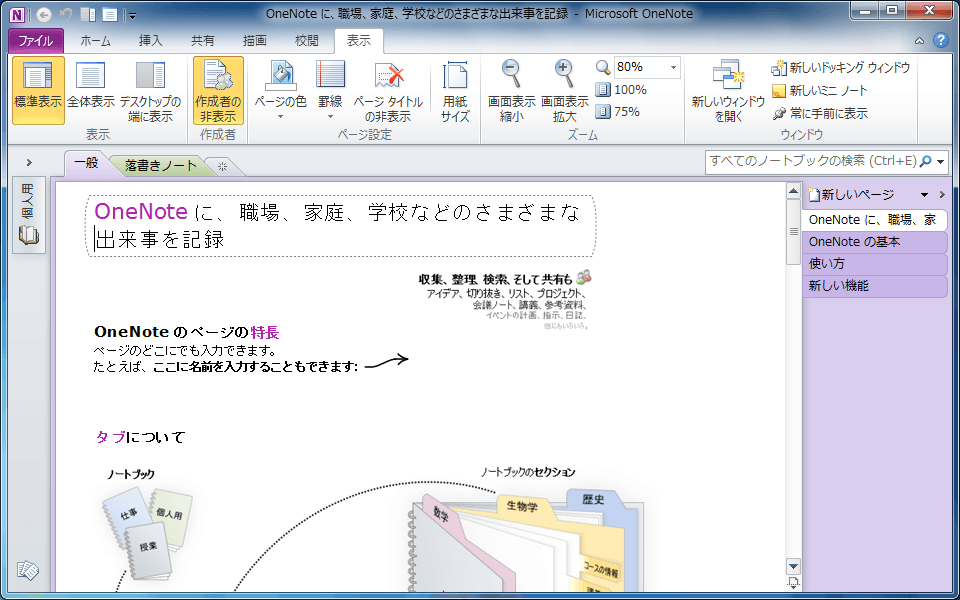Open the OneNote の基本 page
The width and height of the screenshot is (960, 600).
pyautogui.click(x=874, y=242)
